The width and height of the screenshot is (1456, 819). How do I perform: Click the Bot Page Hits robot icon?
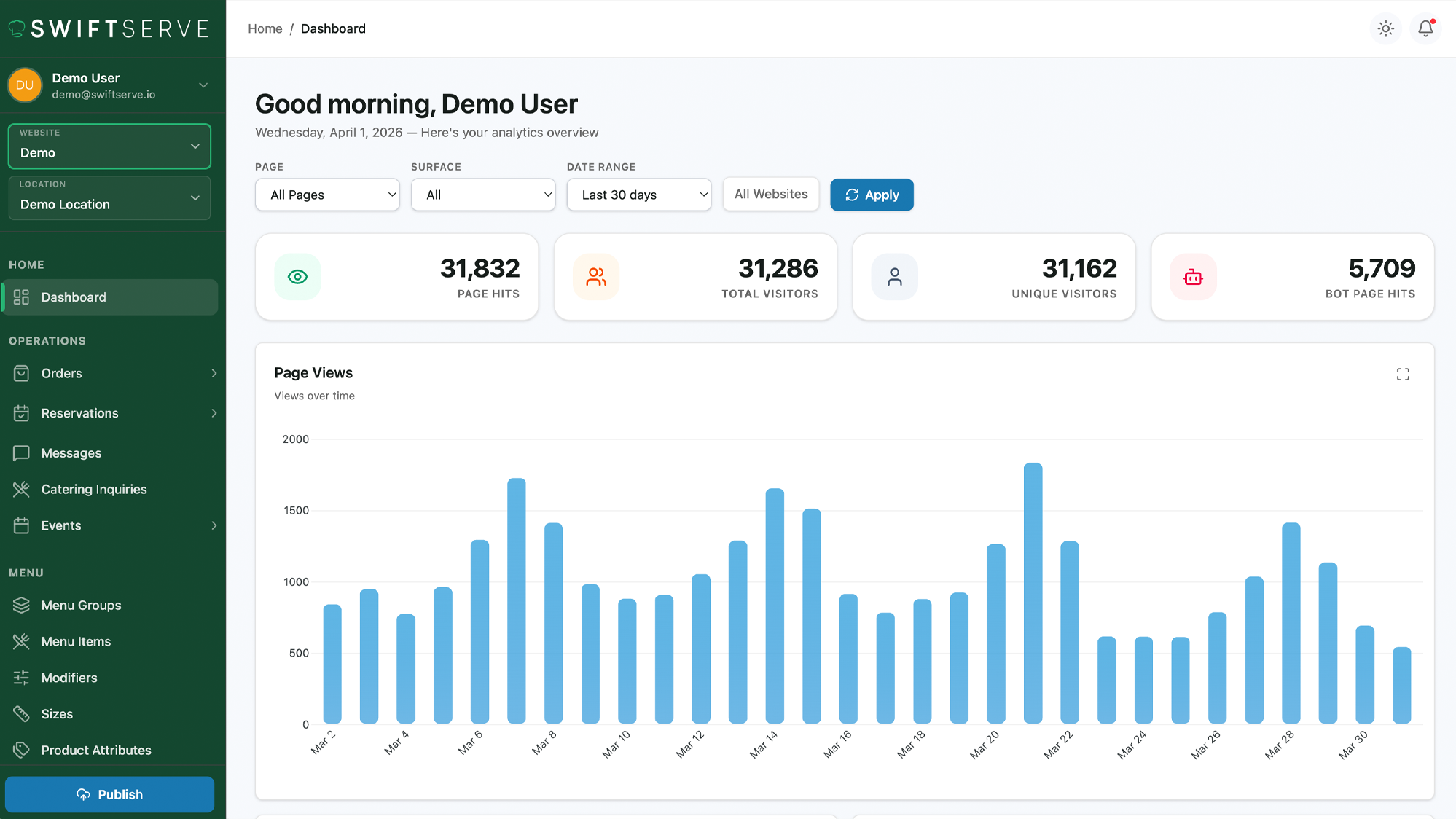1193,277
